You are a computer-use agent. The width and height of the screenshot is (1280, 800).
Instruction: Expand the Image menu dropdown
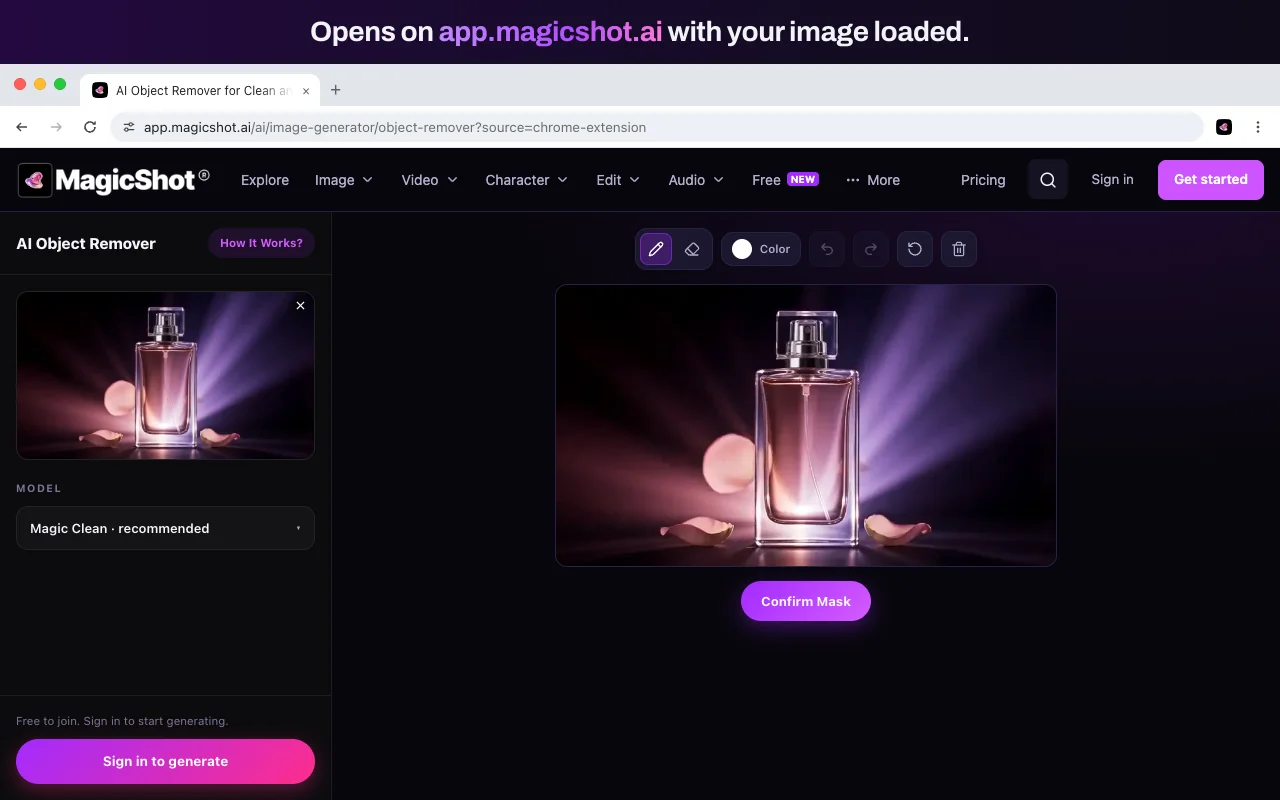click(344, 180)
